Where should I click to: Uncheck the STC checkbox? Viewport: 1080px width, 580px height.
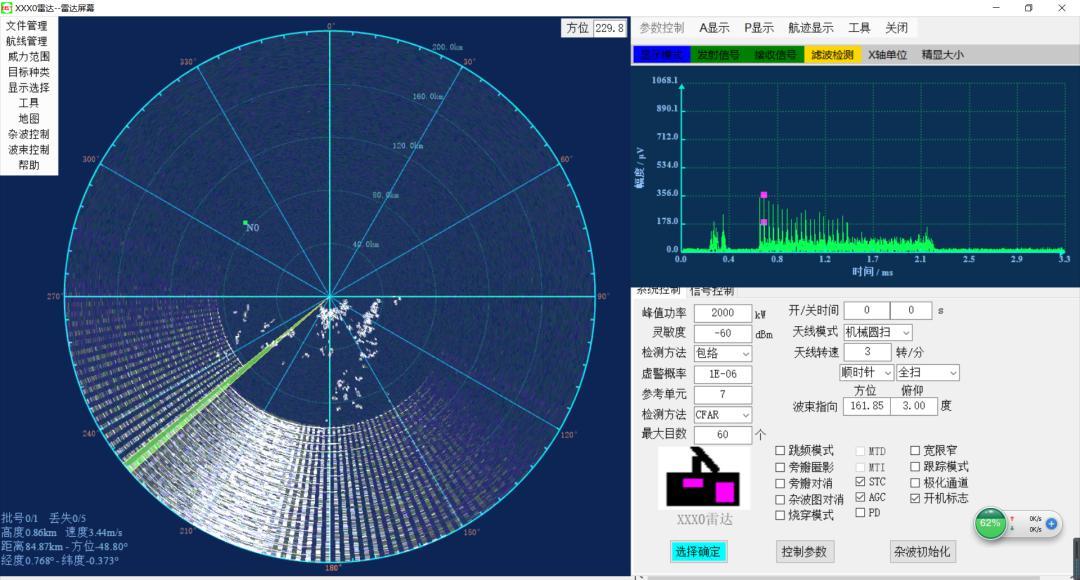tap(861, 482)
